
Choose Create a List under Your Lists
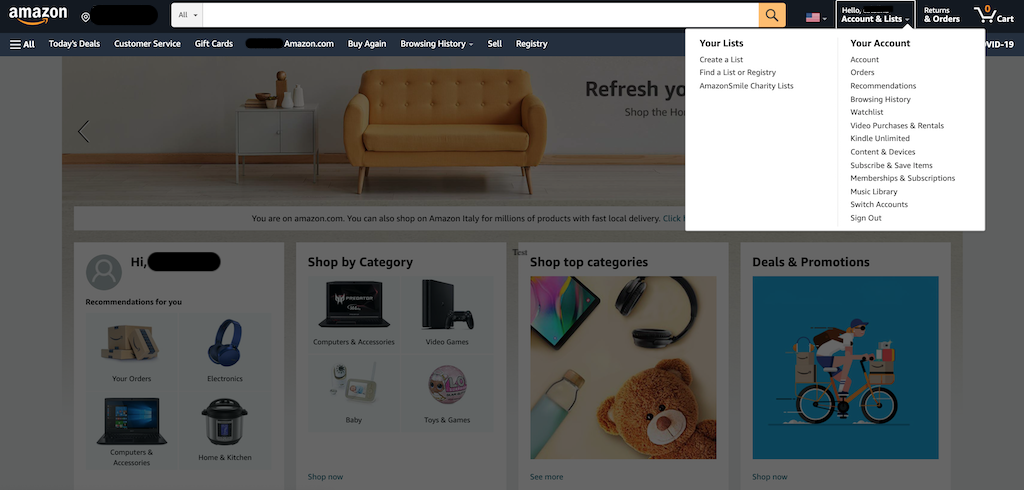coord(721,59)
